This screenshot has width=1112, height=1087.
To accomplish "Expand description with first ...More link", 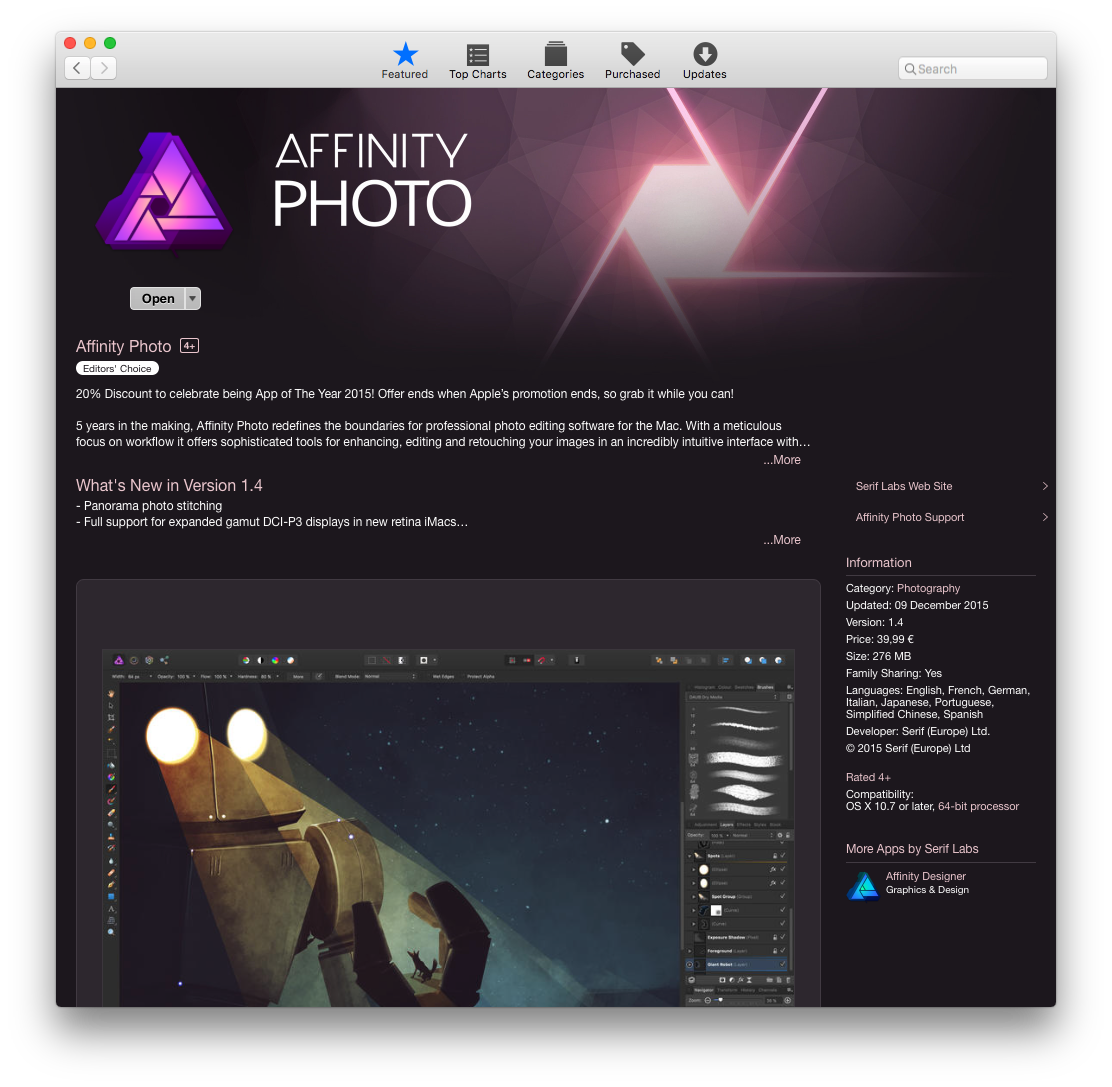I will tap(782, 460).
